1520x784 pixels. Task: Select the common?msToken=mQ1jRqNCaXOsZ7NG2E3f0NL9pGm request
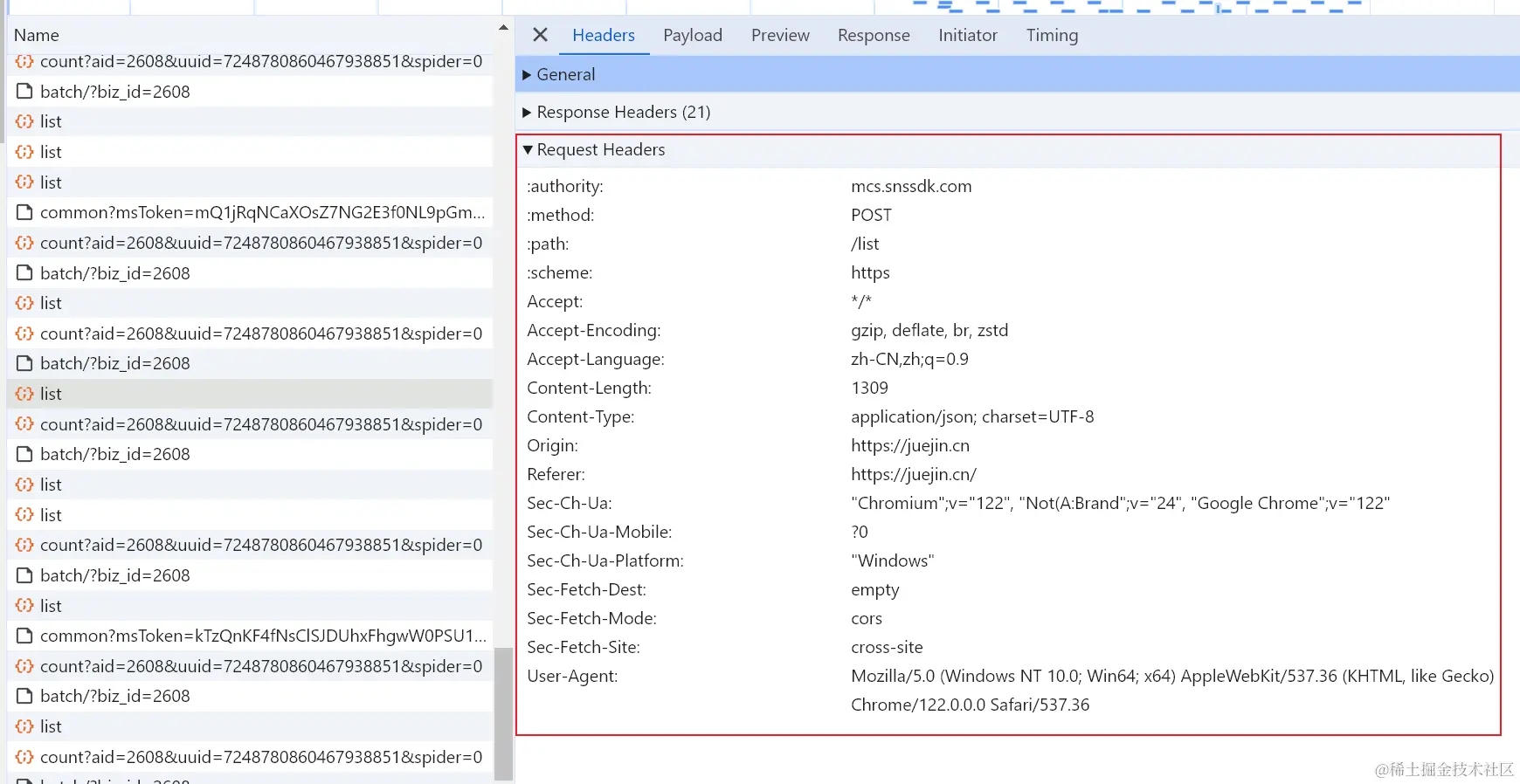click(x=250, y=212)
